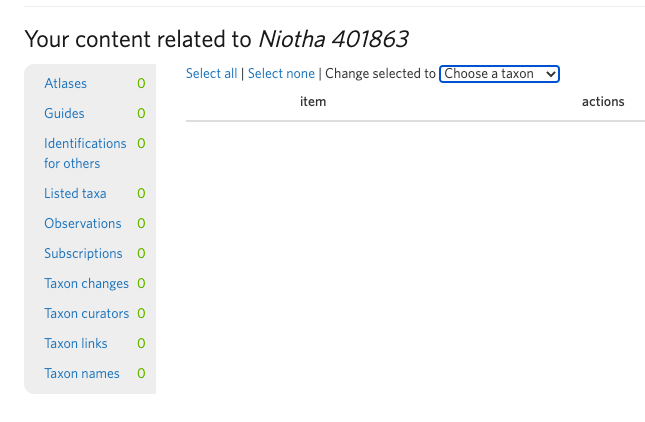Switch to Listed taxa section
Viewport: 645px width, 422px height.
tap(75, 193)
